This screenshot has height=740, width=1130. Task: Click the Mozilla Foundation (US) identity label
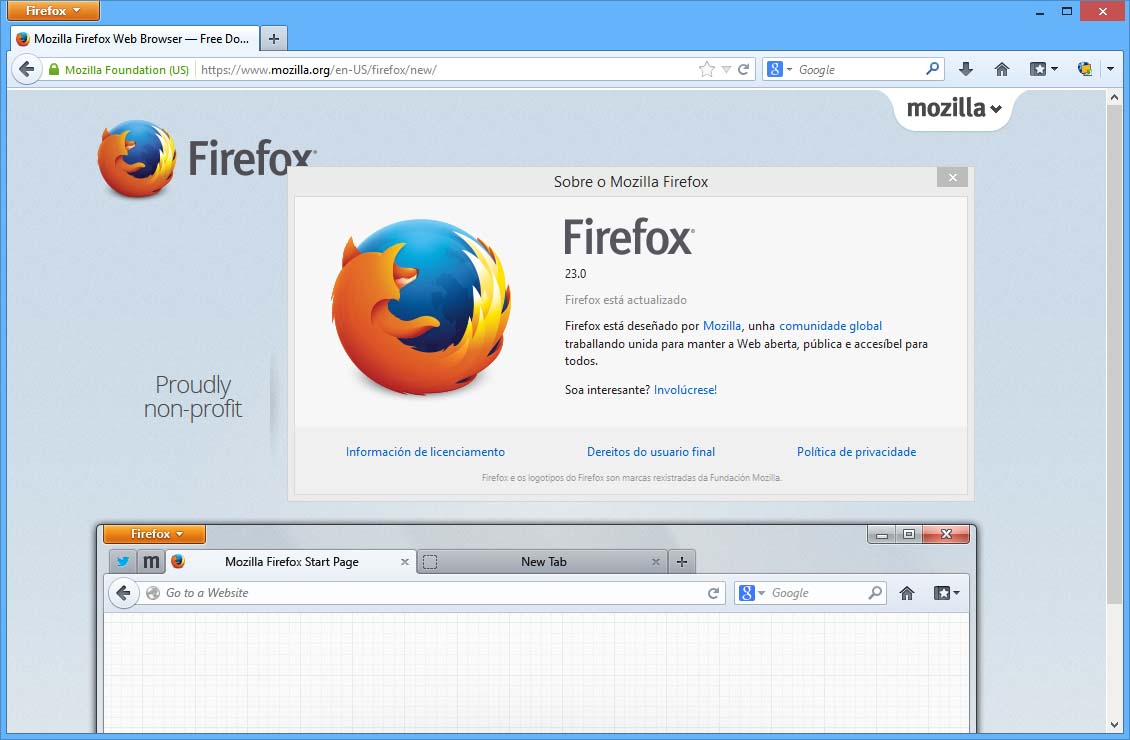coord(127,70)
